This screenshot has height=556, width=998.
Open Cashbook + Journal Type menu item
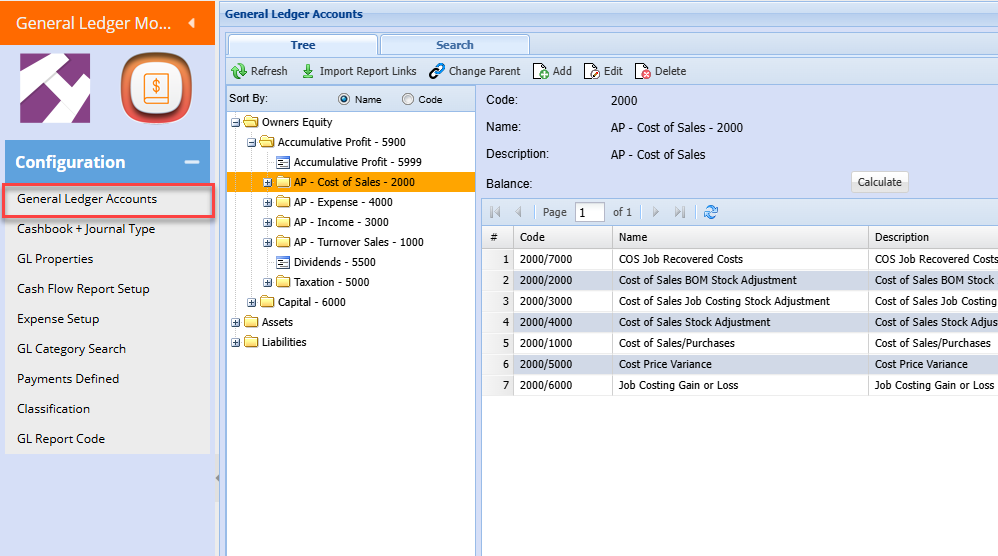pyautogui.click(x=86, y=229)
